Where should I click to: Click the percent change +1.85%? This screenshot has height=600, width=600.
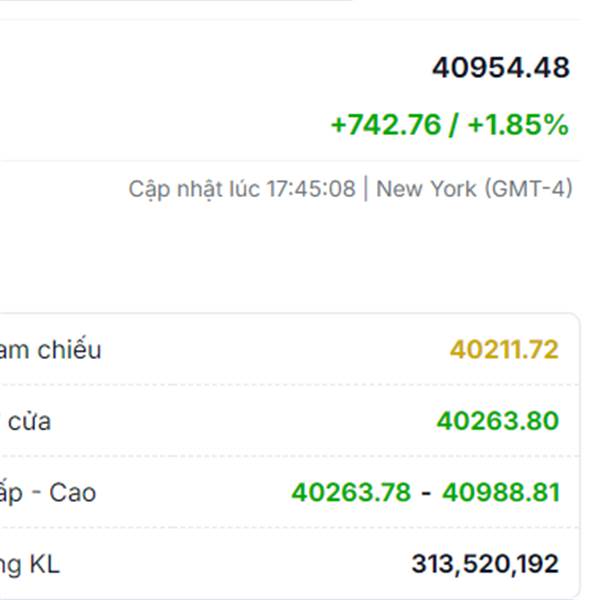click(518, 125)
